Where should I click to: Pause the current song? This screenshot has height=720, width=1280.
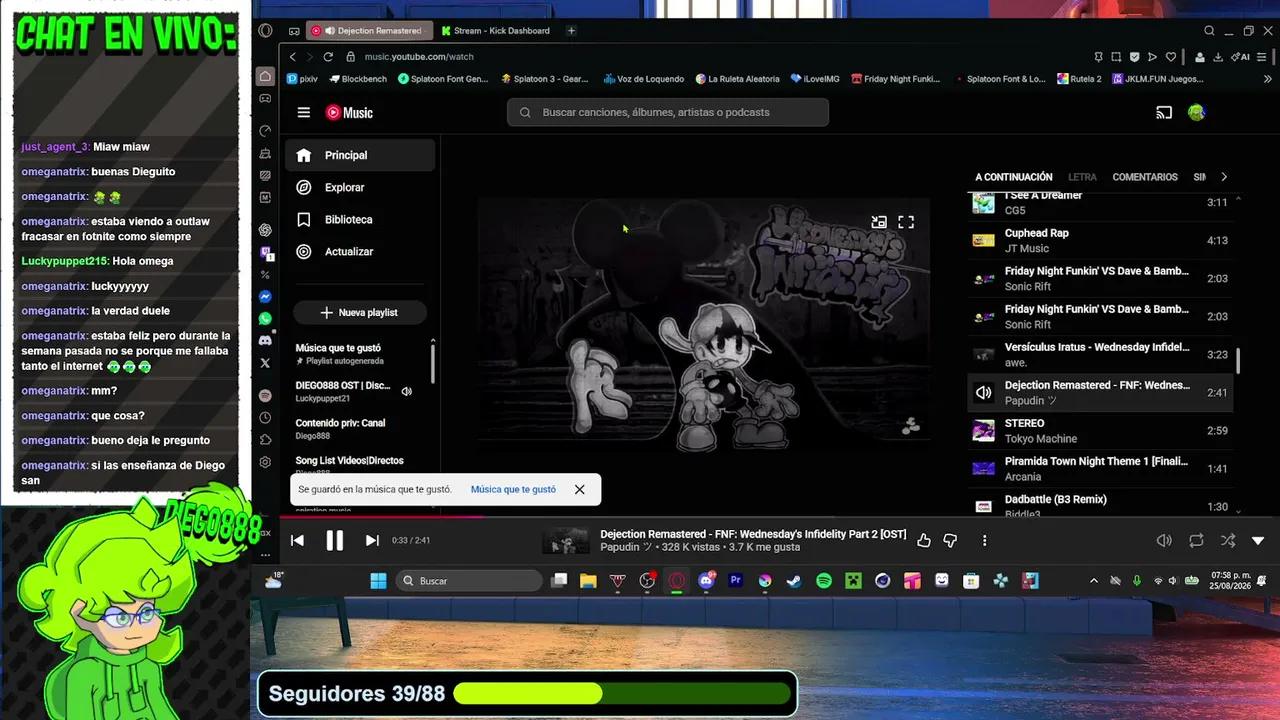[x=335, y=541]
